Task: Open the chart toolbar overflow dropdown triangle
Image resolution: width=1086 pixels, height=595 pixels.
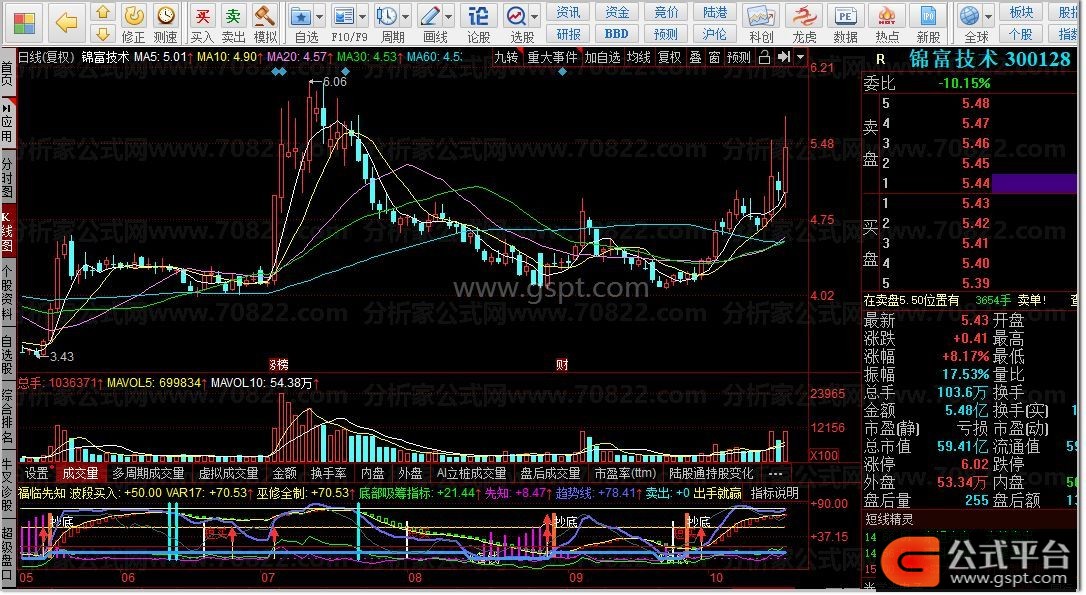Action: click(x=800, y=57)
